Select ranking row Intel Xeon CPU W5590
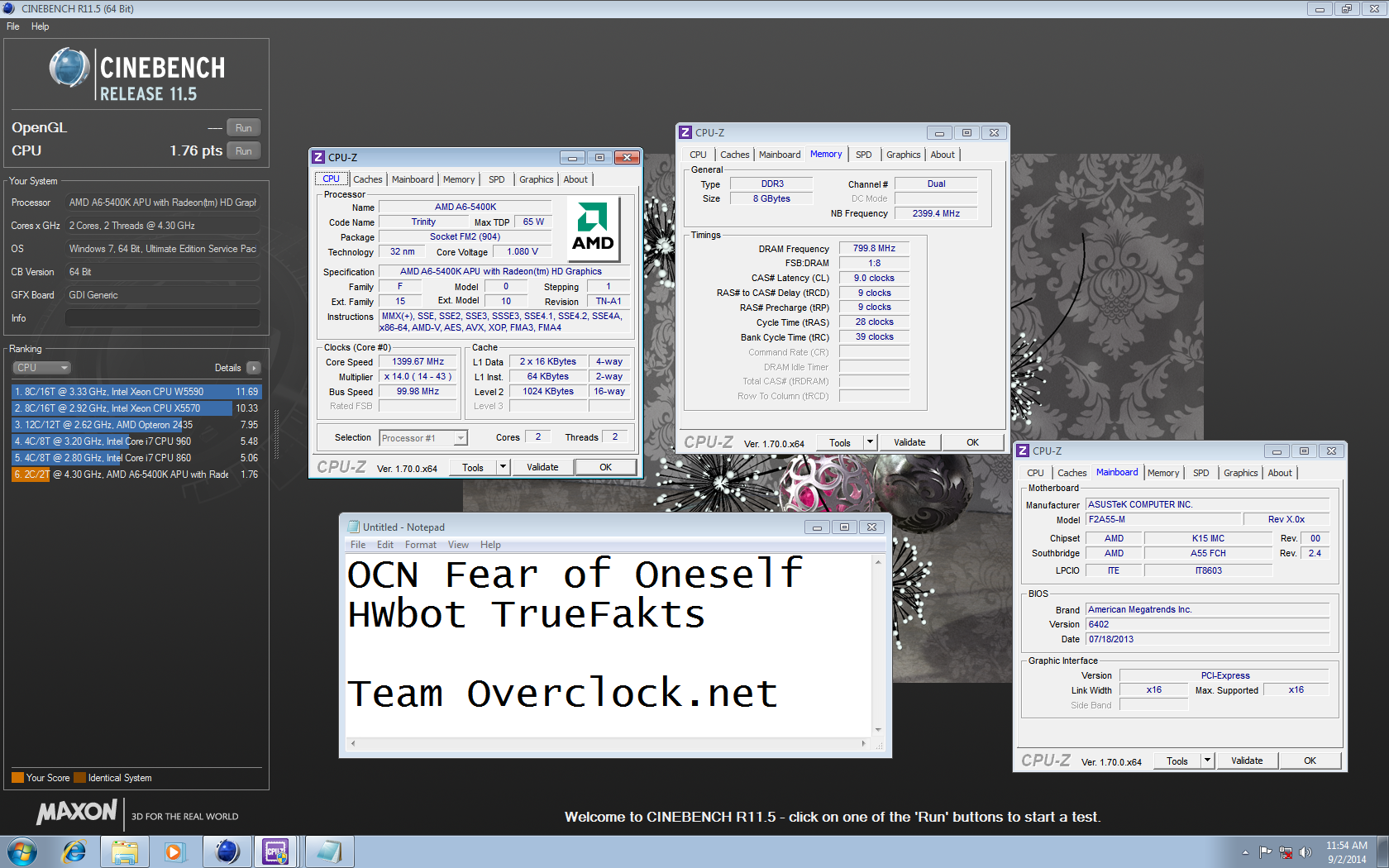Image resolution: width=1389 pixels, height=868 pixels. 136,392
